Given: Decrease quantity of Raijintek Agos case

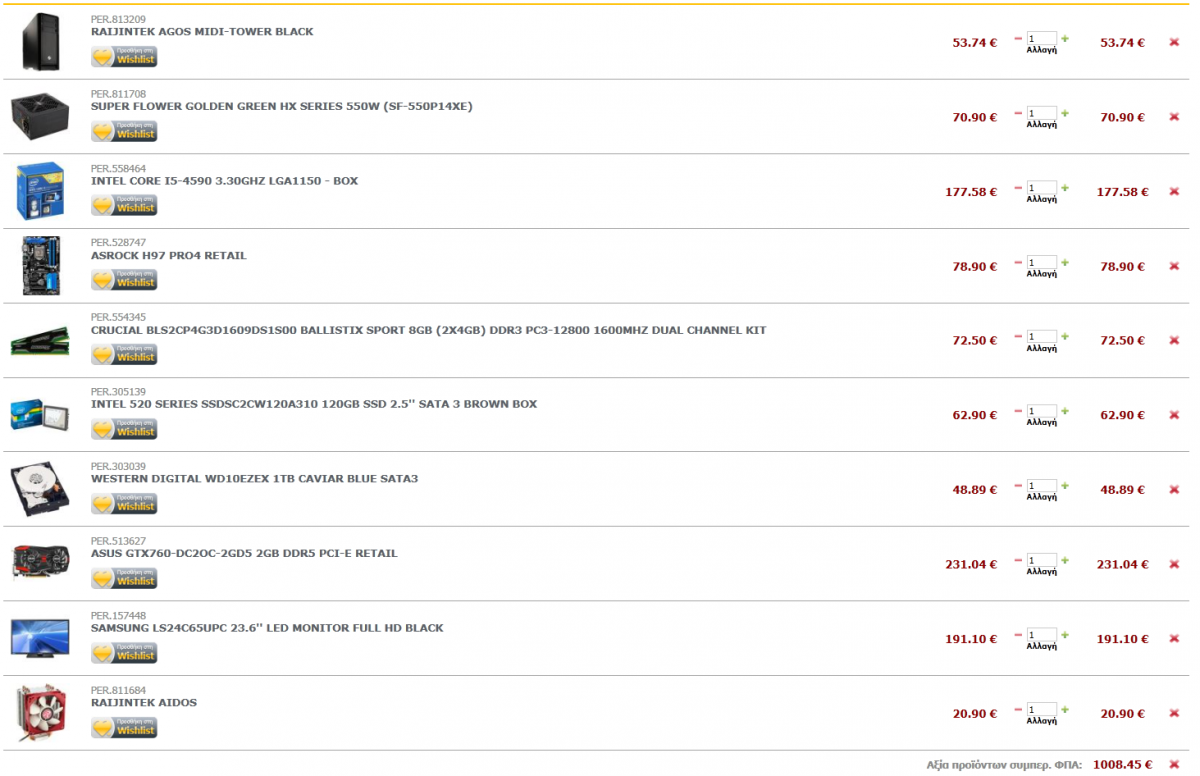Looking at the screenshot, I should pos(1018,39).
